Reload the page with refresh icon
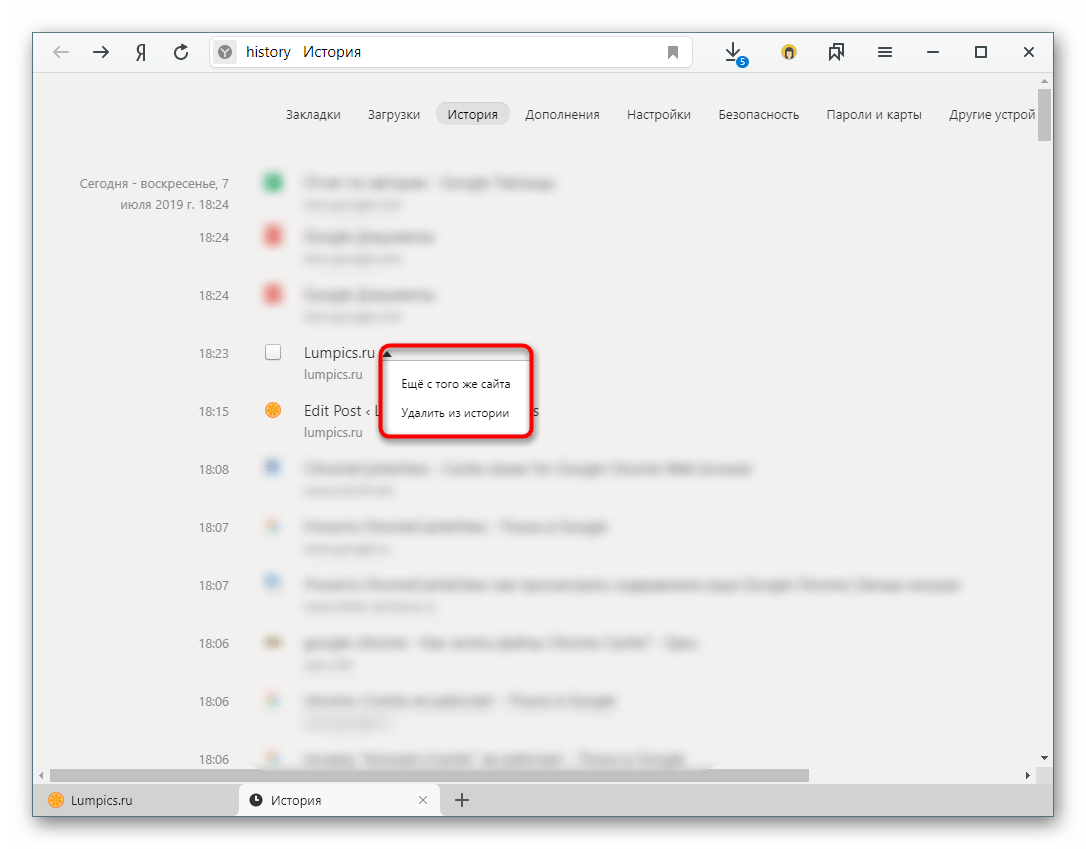 [x=181, y=53]
